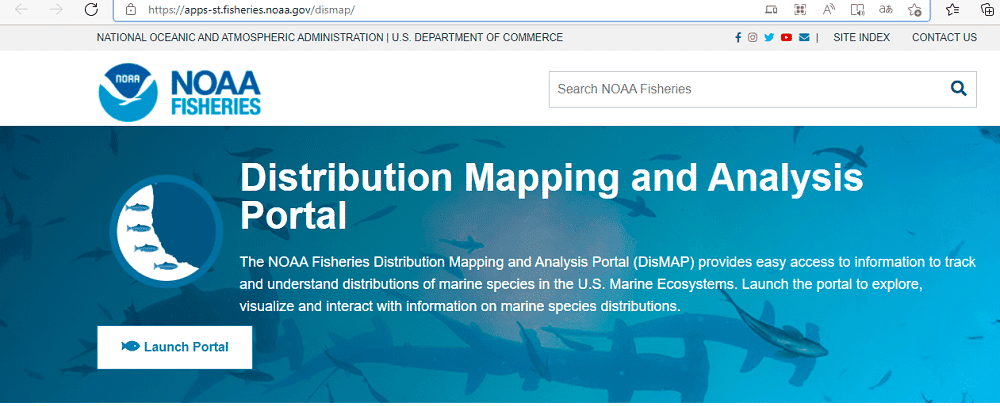Click the email envelope icon

[x=804, y=38]
